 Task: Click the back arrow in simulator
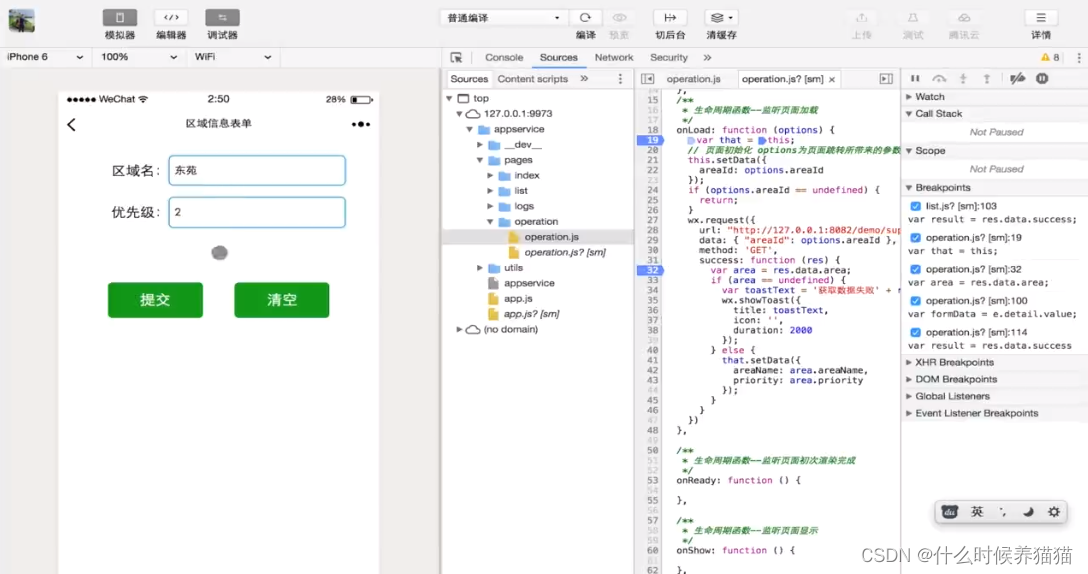click(71, 124)
